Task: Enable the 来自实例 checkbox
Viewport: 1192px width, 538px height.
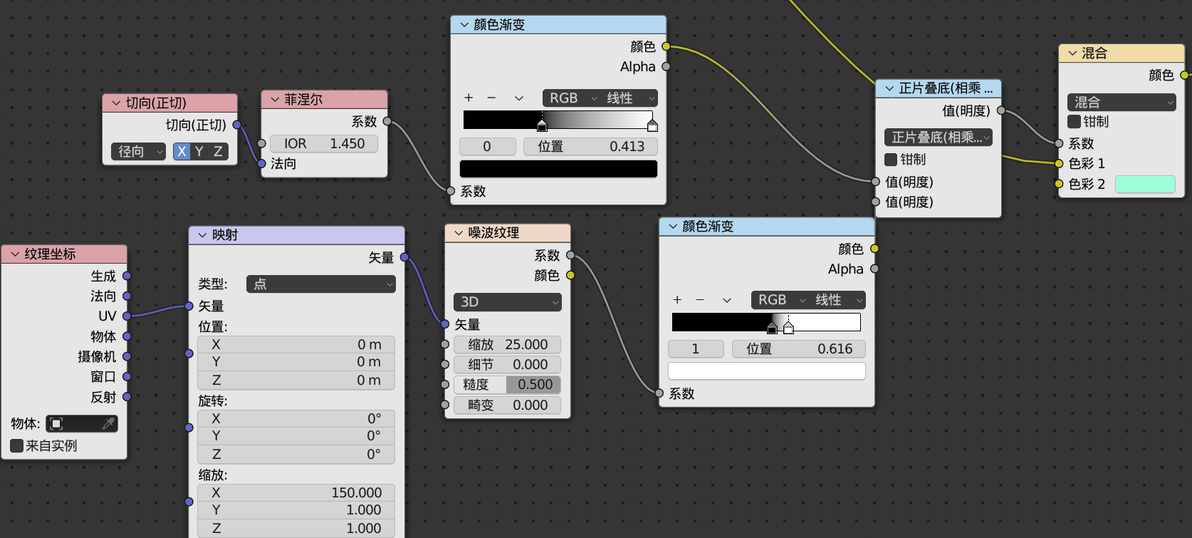Action: [17, 445]
